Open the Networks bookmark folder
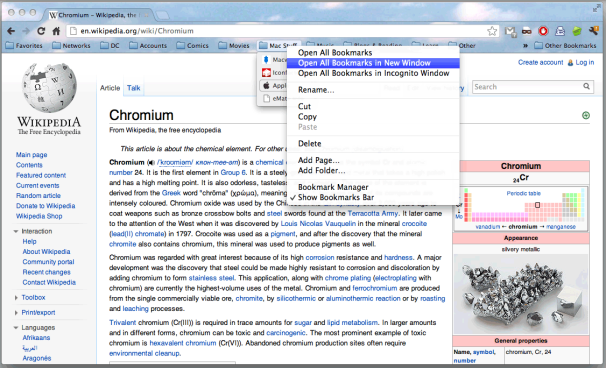Image resolution: width=606 pixels, height=368 pixels. click(x=71, y=46)
